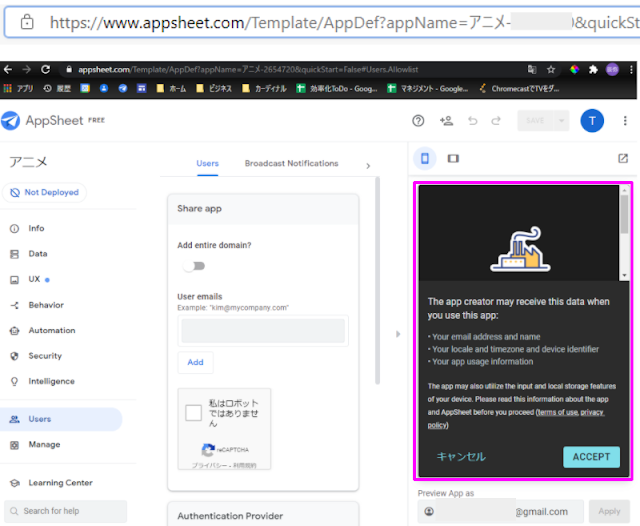The image size is (640, 526).
Task: Open the マネジメント Google sheet bookmark
Action: [428, 89]
